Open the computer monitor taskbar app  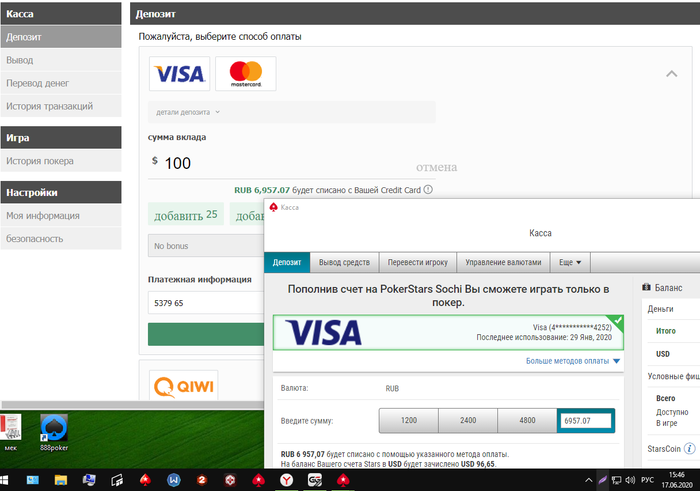89,480
